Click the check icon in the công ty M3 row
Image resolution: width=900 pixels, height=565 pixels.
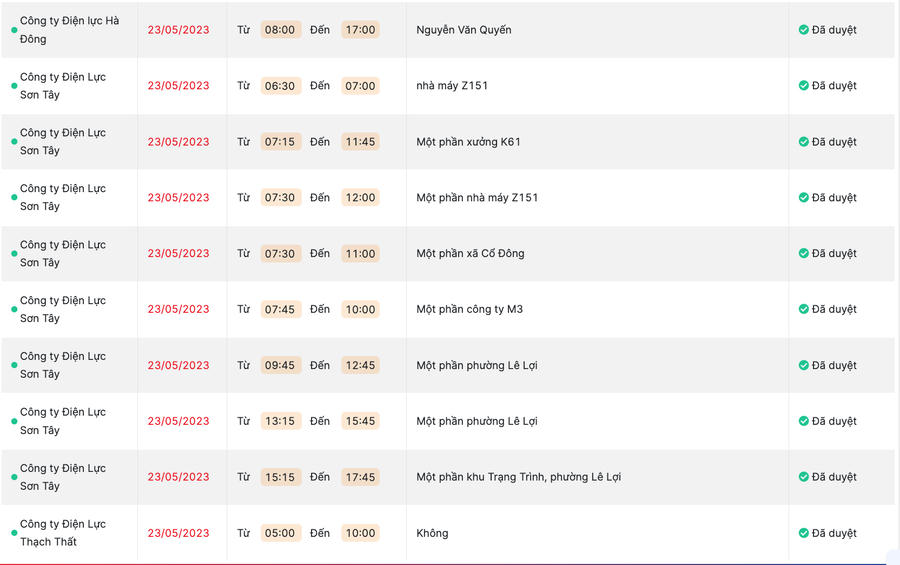(804, 310)
